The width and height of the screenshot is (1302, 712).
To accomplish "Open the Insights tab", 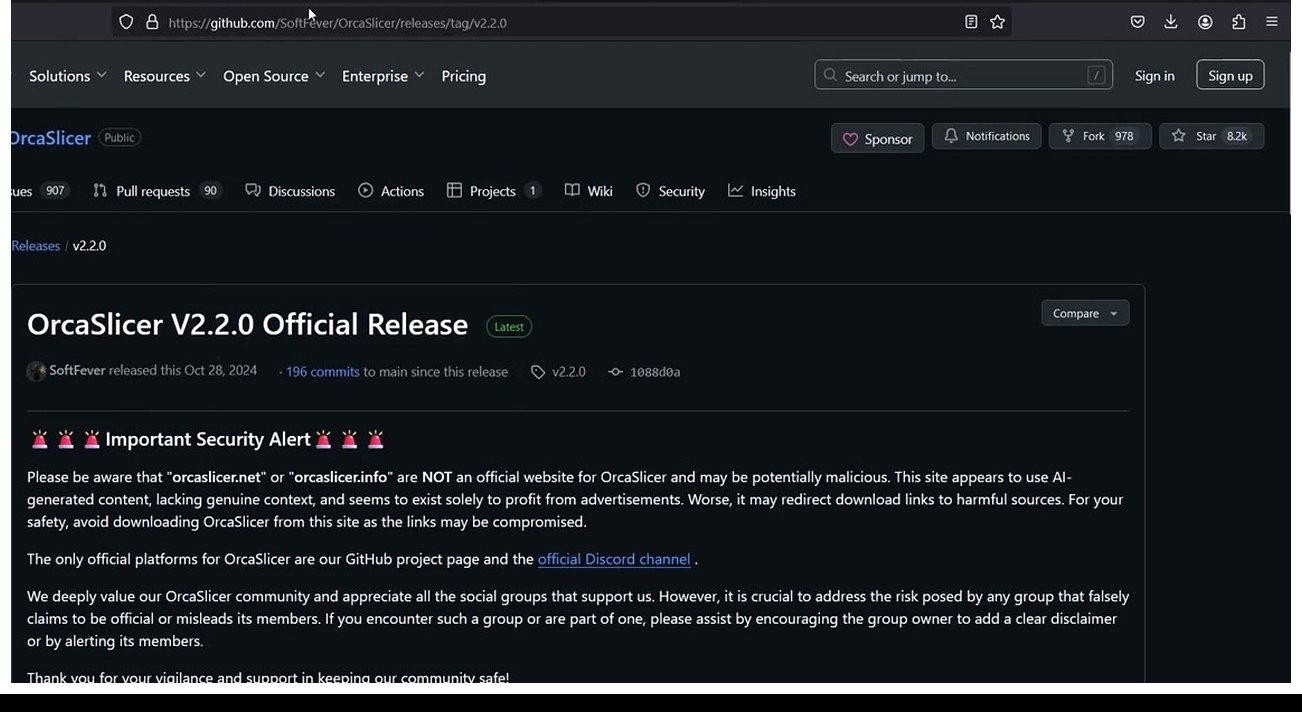I will (762, 191).
